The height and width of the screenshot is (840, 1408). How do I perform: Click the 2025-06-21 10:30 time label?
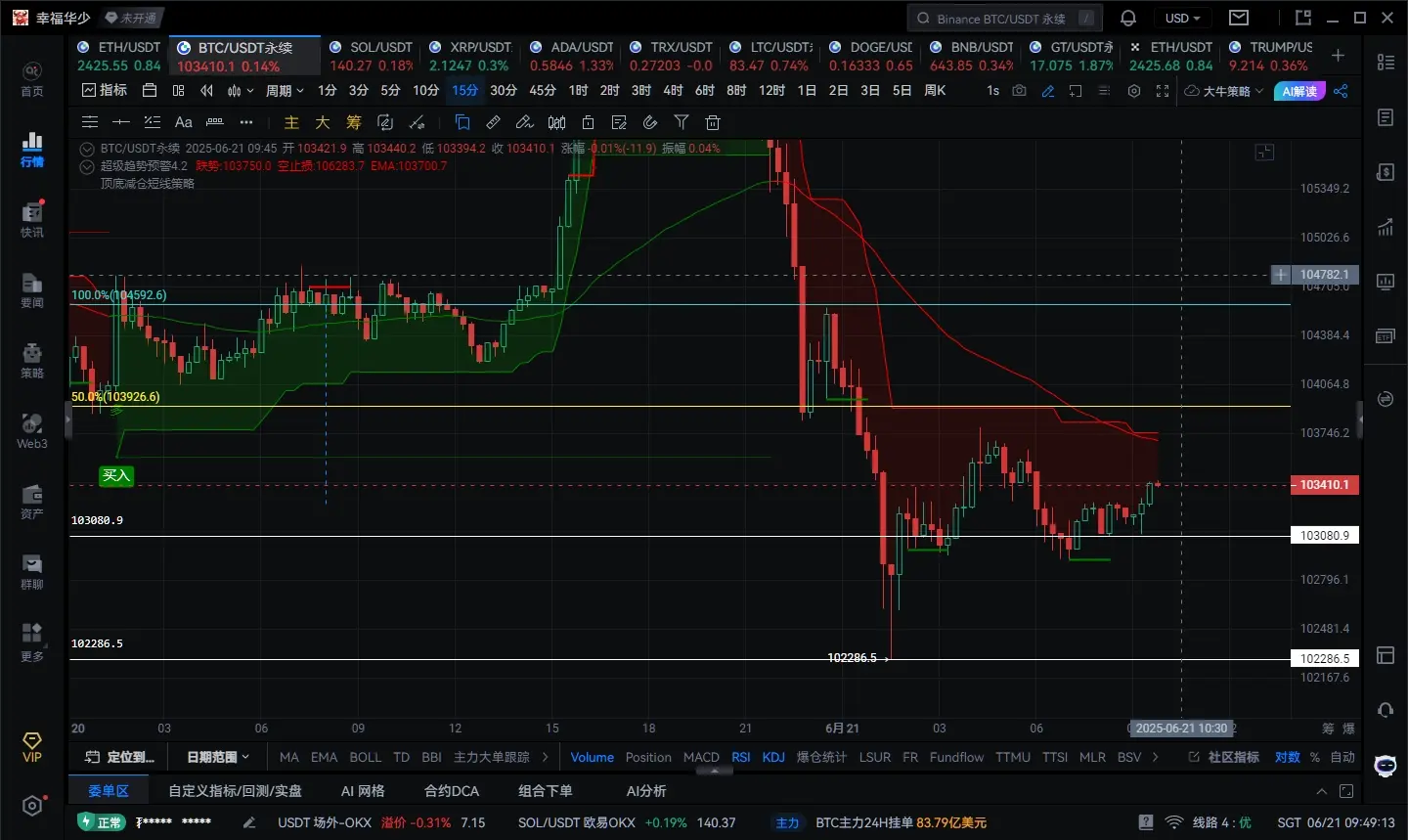click(1181, 729)
